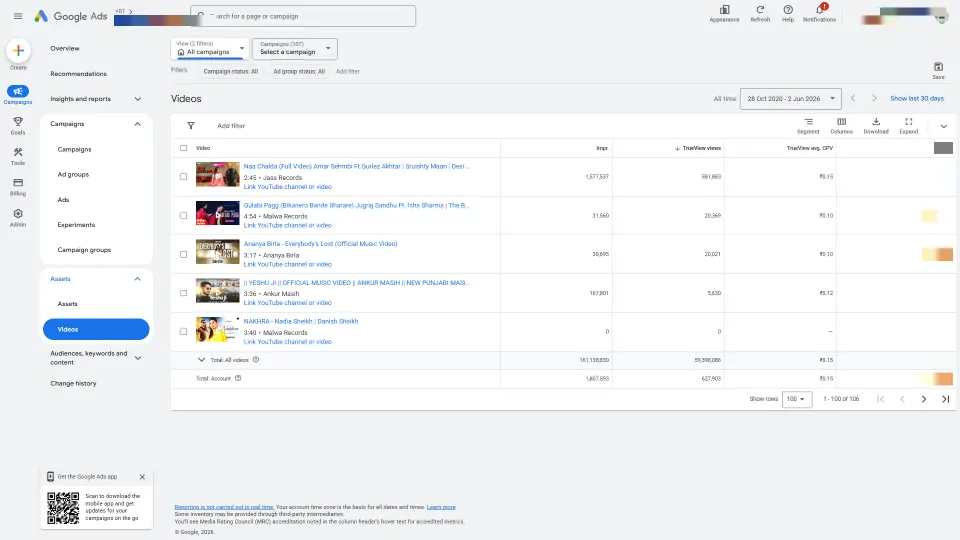
Task: Select the Ananya Birla video row checkbox
Action: click(183, 254)
